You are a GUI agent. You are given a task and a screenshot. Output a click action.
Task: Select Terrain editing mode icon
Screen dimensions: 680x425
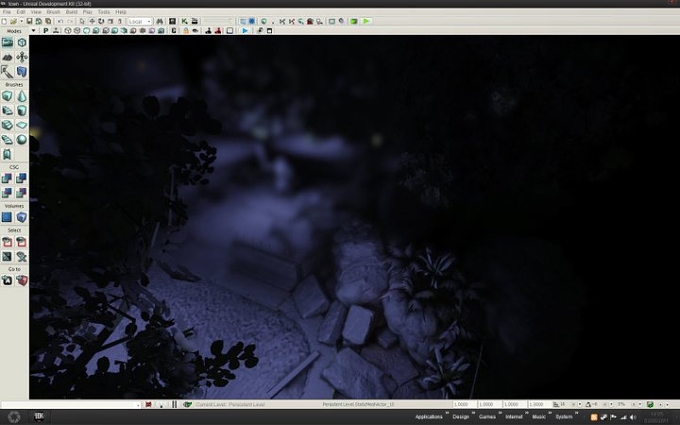(x=7, y=57)
